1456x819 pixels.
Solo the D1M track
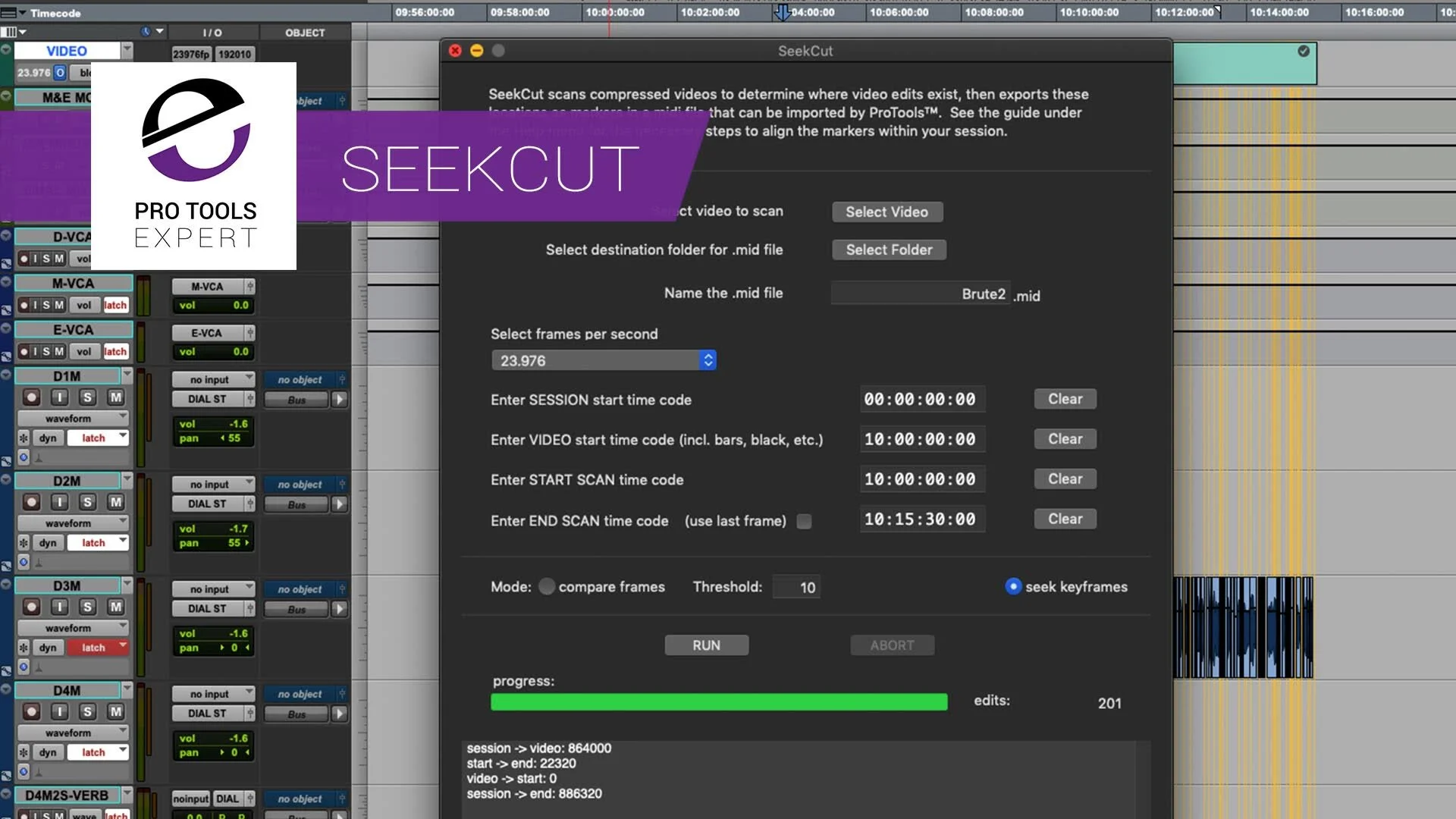(x=88, y=397)
